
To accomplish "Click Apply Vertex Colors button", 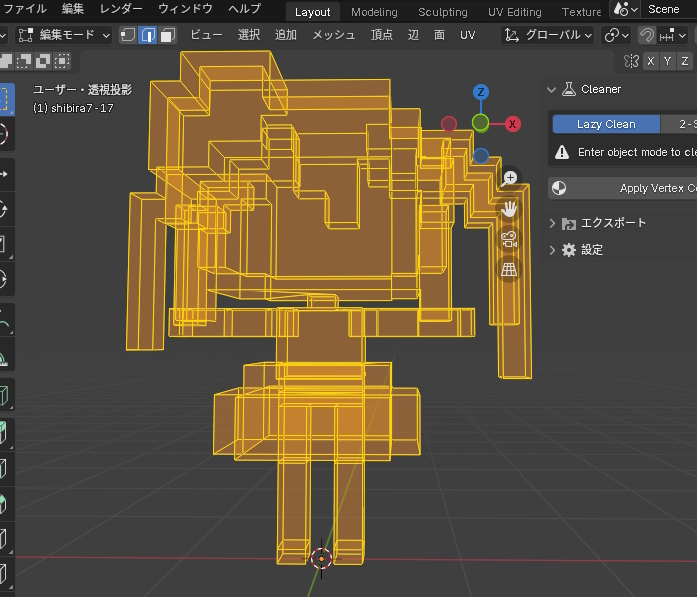I will click(x=623, y=188).
